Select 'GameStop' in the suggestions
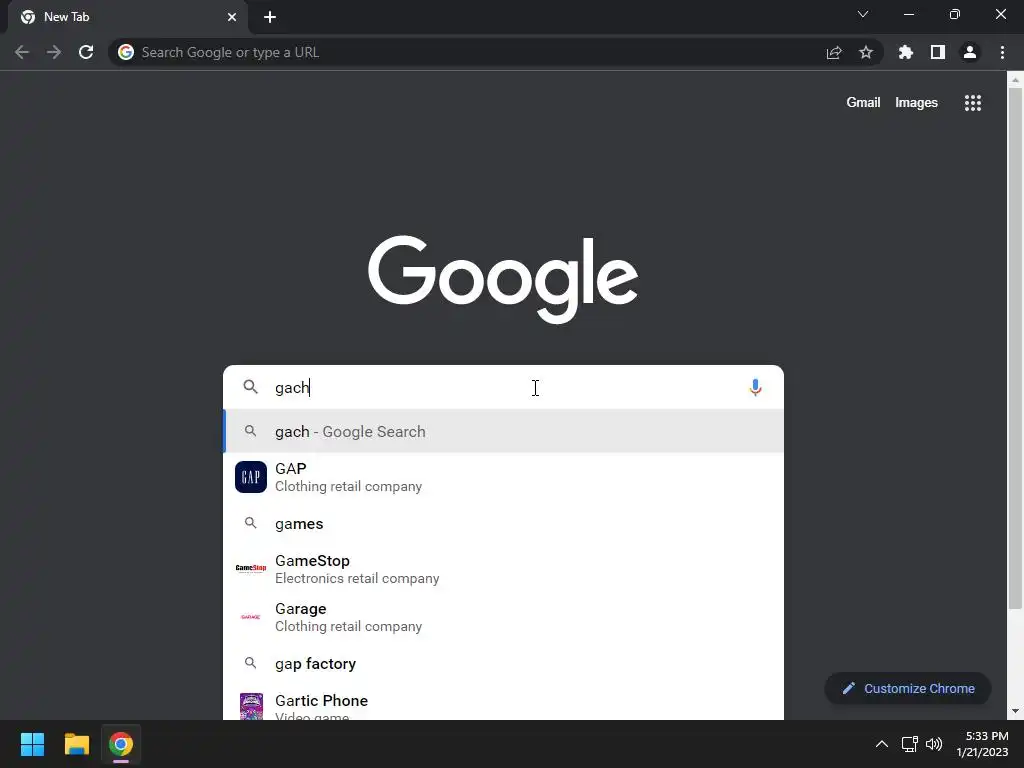Screen dimensions: 1024x768 [504, 569]
